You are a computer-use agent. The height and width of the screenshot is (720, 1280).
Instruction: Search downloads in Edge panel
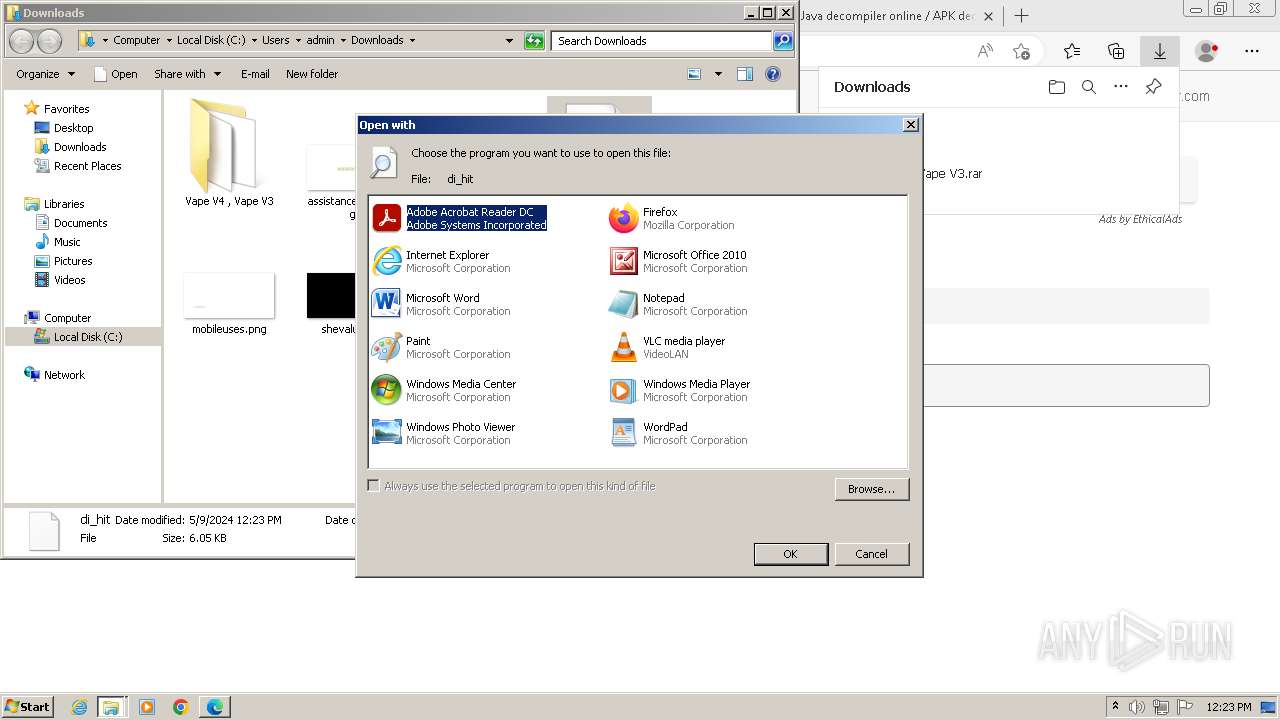pyautogui.click(x=1089, y=87)
